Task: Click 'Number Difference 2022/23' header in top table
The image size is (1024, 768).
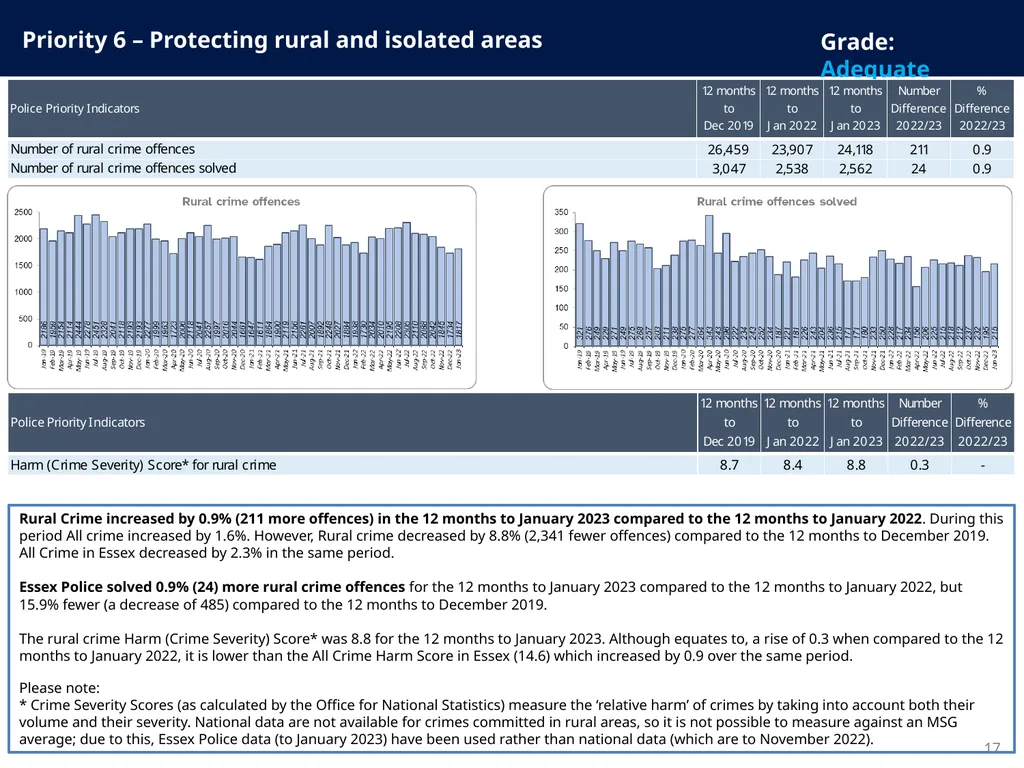Action: coord(918,108)
